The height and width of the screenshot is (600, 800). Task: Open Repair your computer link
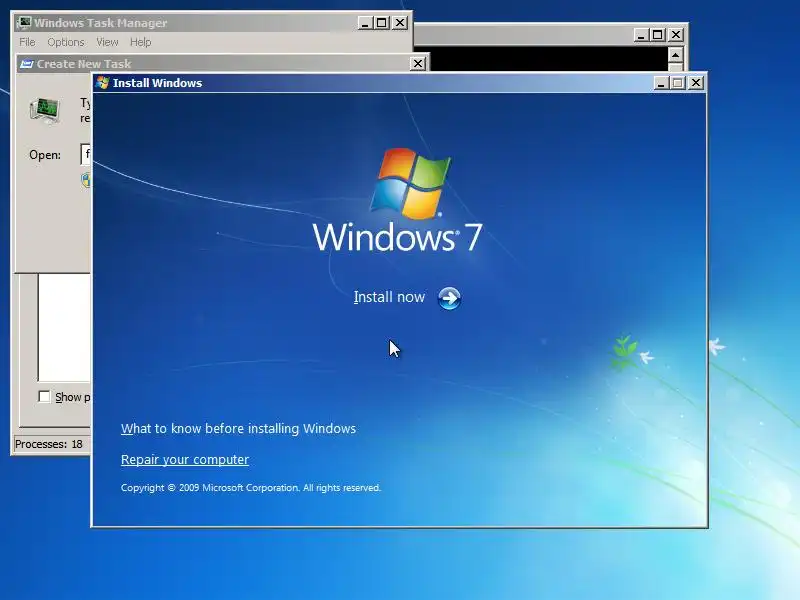pyautogui.click(x=185, y=460)
